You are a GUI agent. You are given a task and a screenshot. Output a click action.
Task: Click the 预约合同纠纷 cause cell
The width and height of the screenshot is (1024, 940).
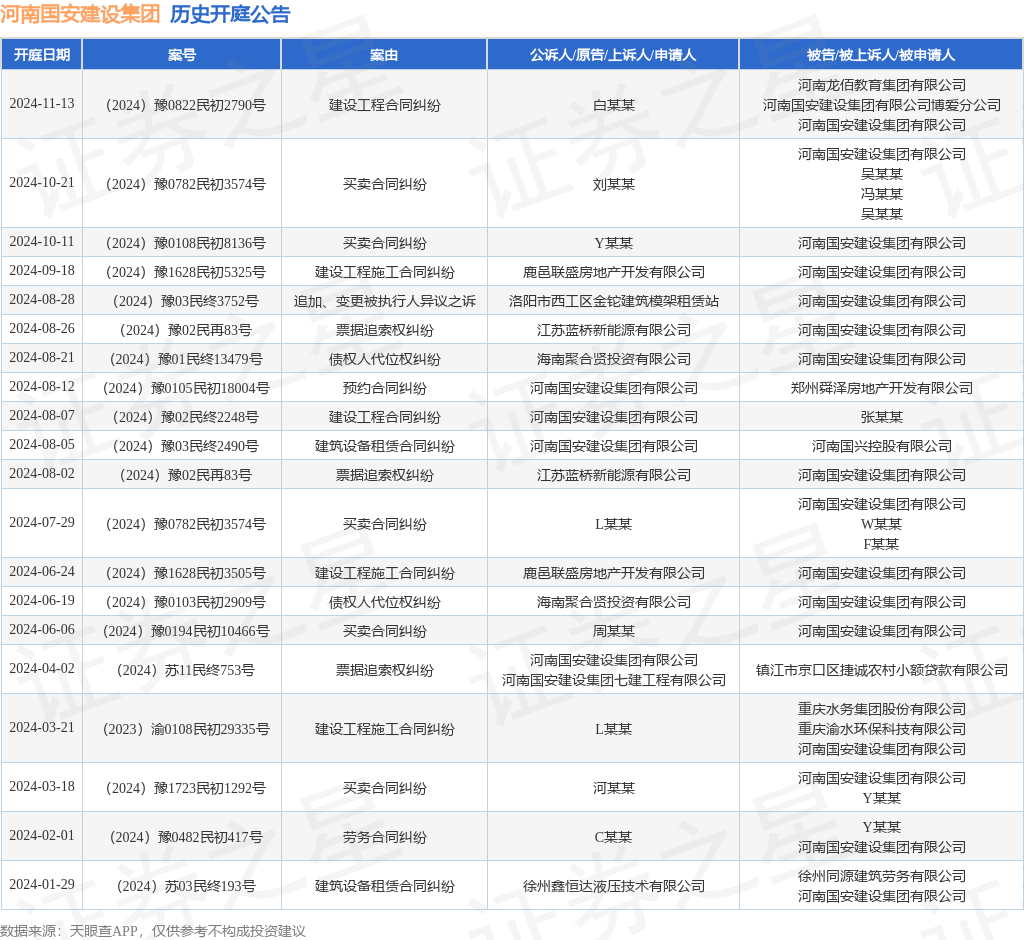384,388
